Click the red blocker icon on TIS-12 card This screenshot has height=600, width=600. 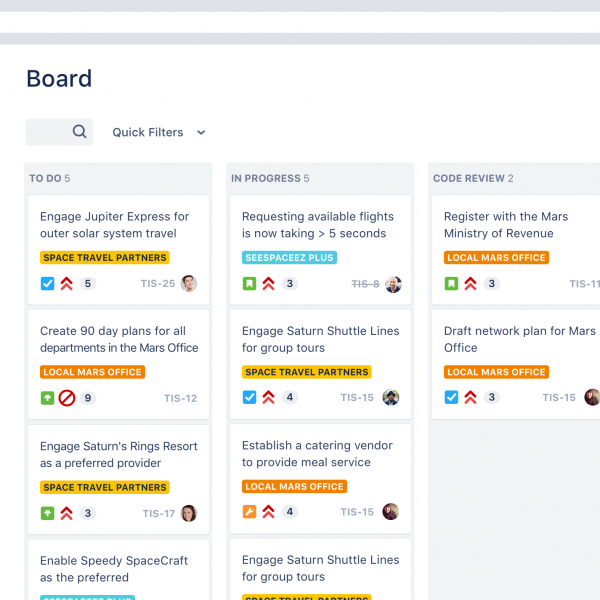coord(67,398)
